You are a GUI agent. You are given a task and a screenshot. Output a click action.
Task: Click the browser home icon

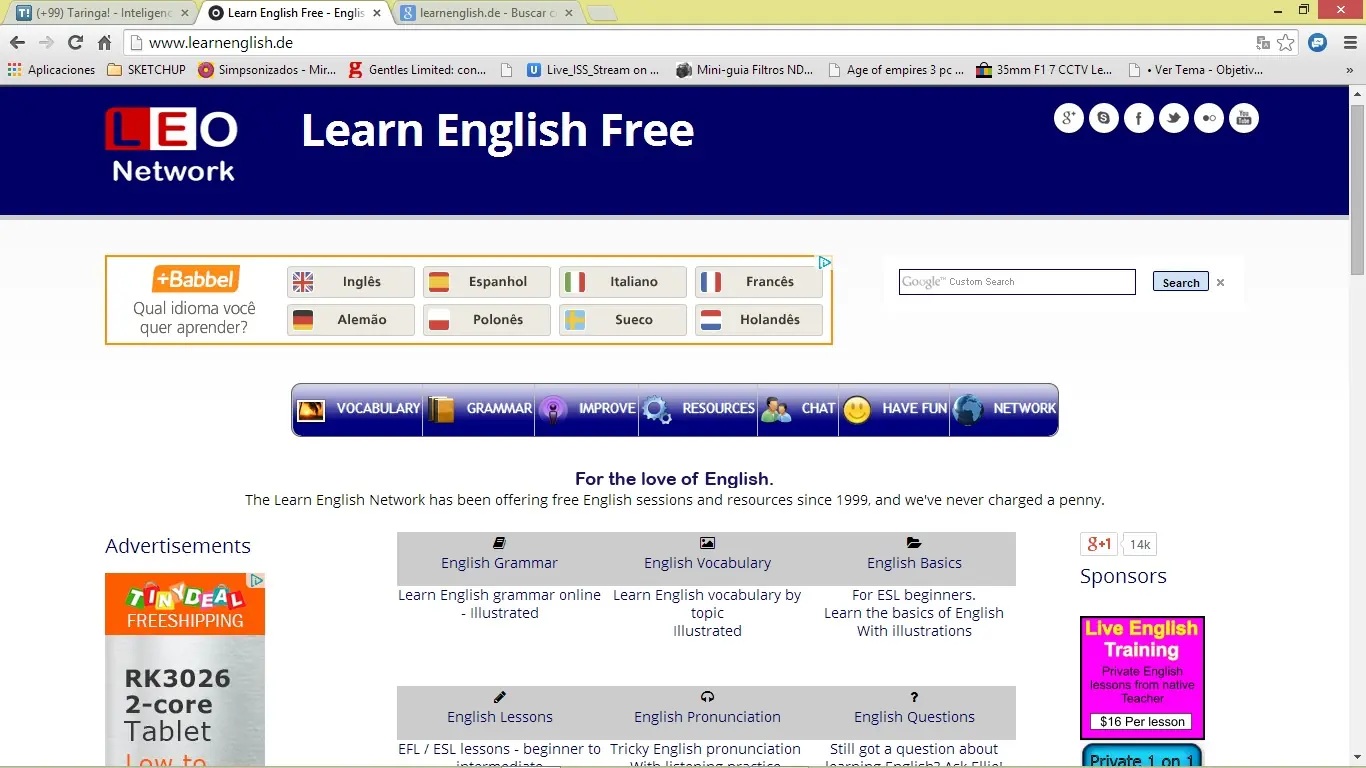104,43
